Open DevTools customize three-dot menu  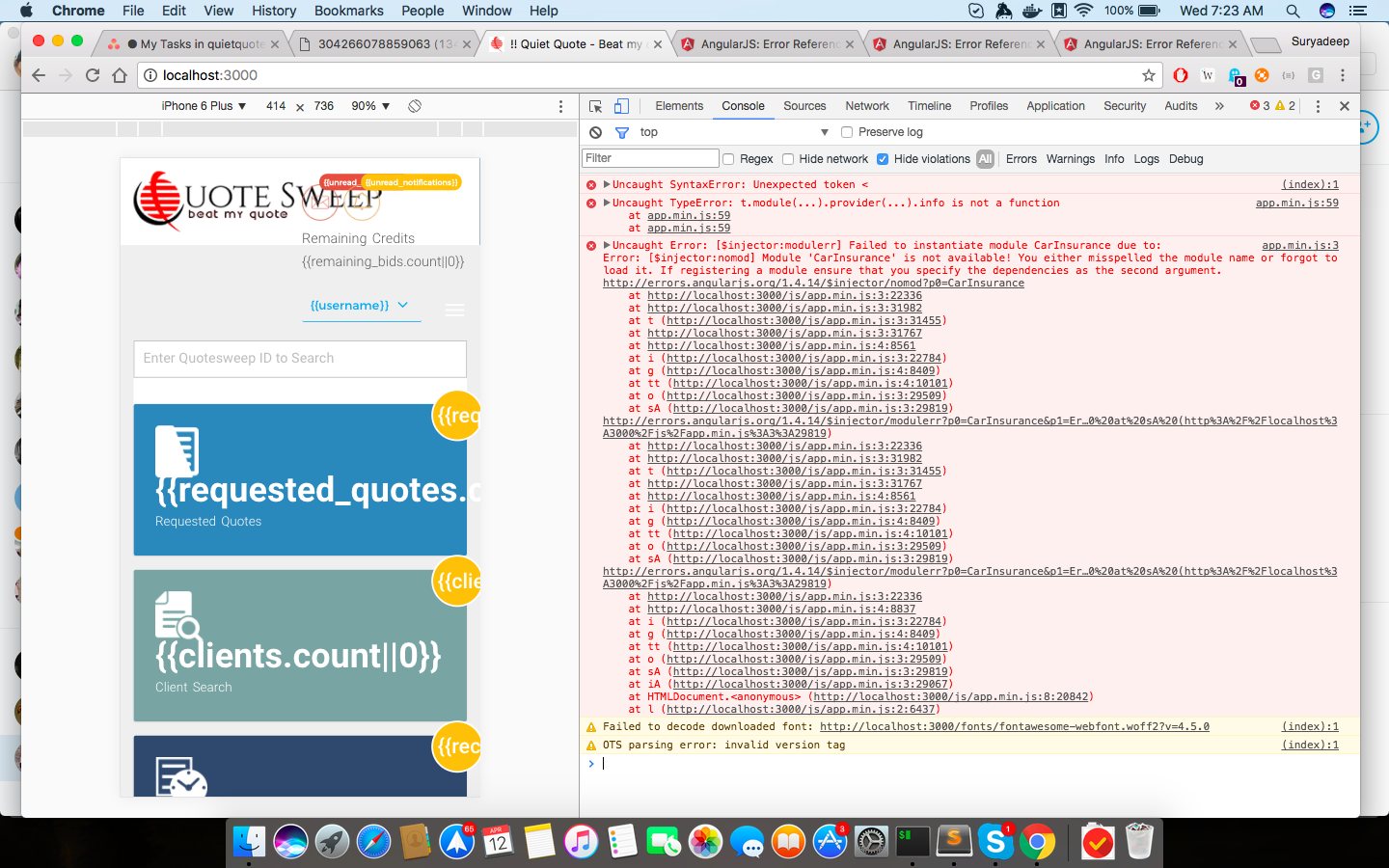(x=1318, y=106)
